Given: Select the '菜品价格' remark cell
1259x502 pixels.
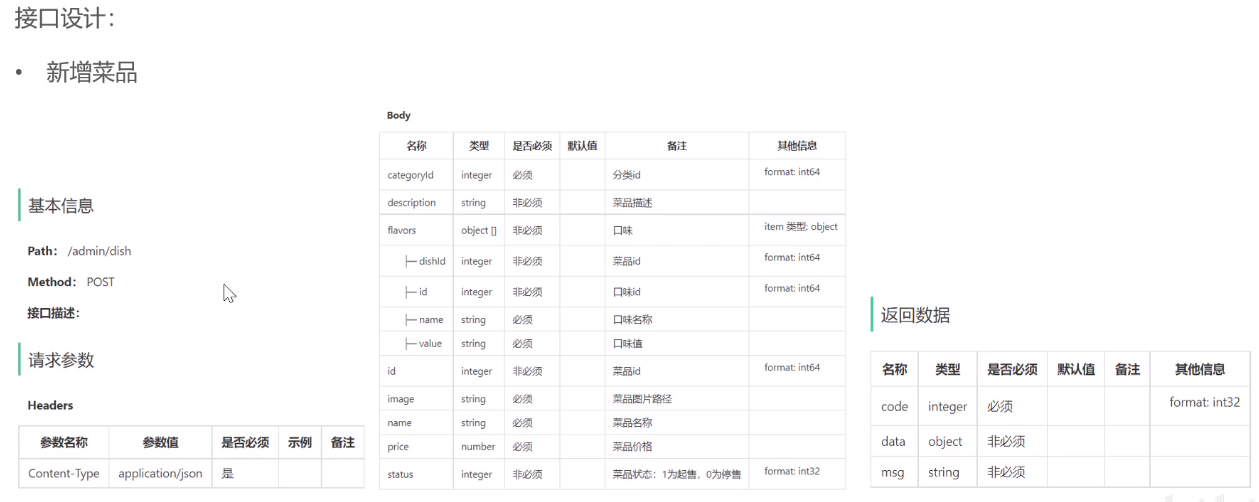Looking at the screenshot, I should pyautogui.click(x=632, y=446).
